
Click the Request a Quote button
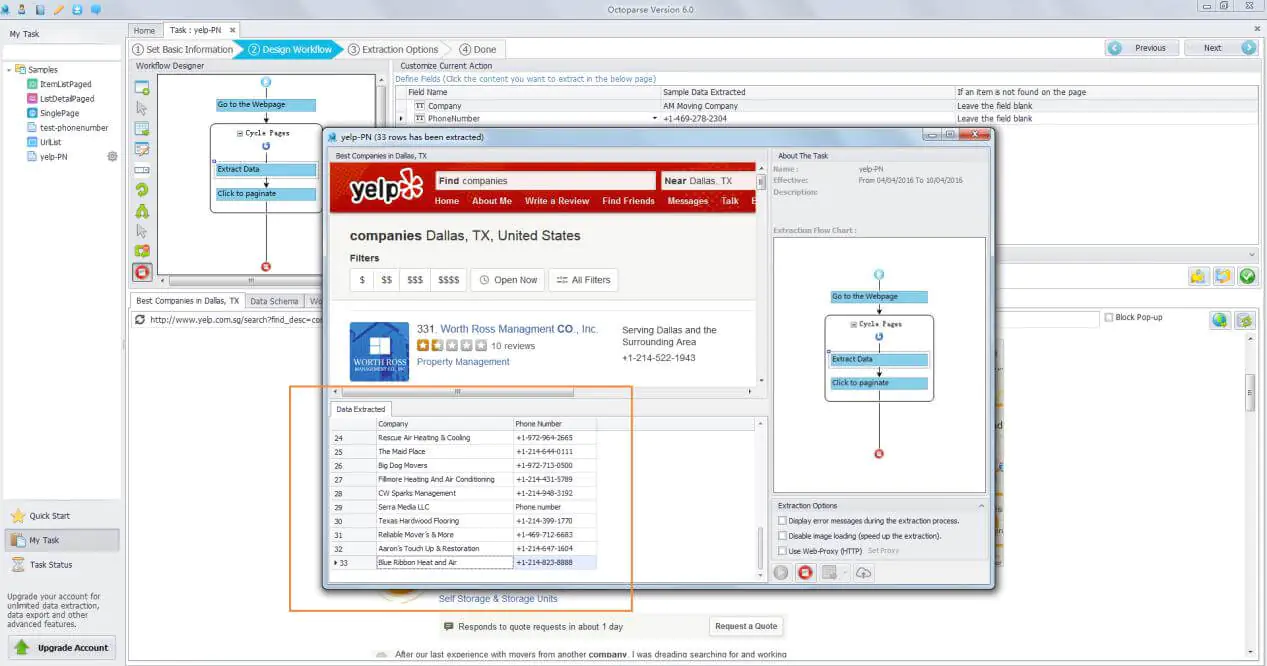click(746, 626)
